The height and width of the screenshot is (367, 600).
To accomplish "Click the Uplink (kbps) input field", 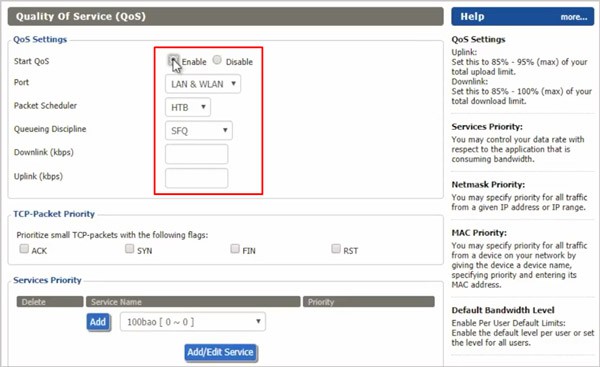I will (x=197, y=178).
